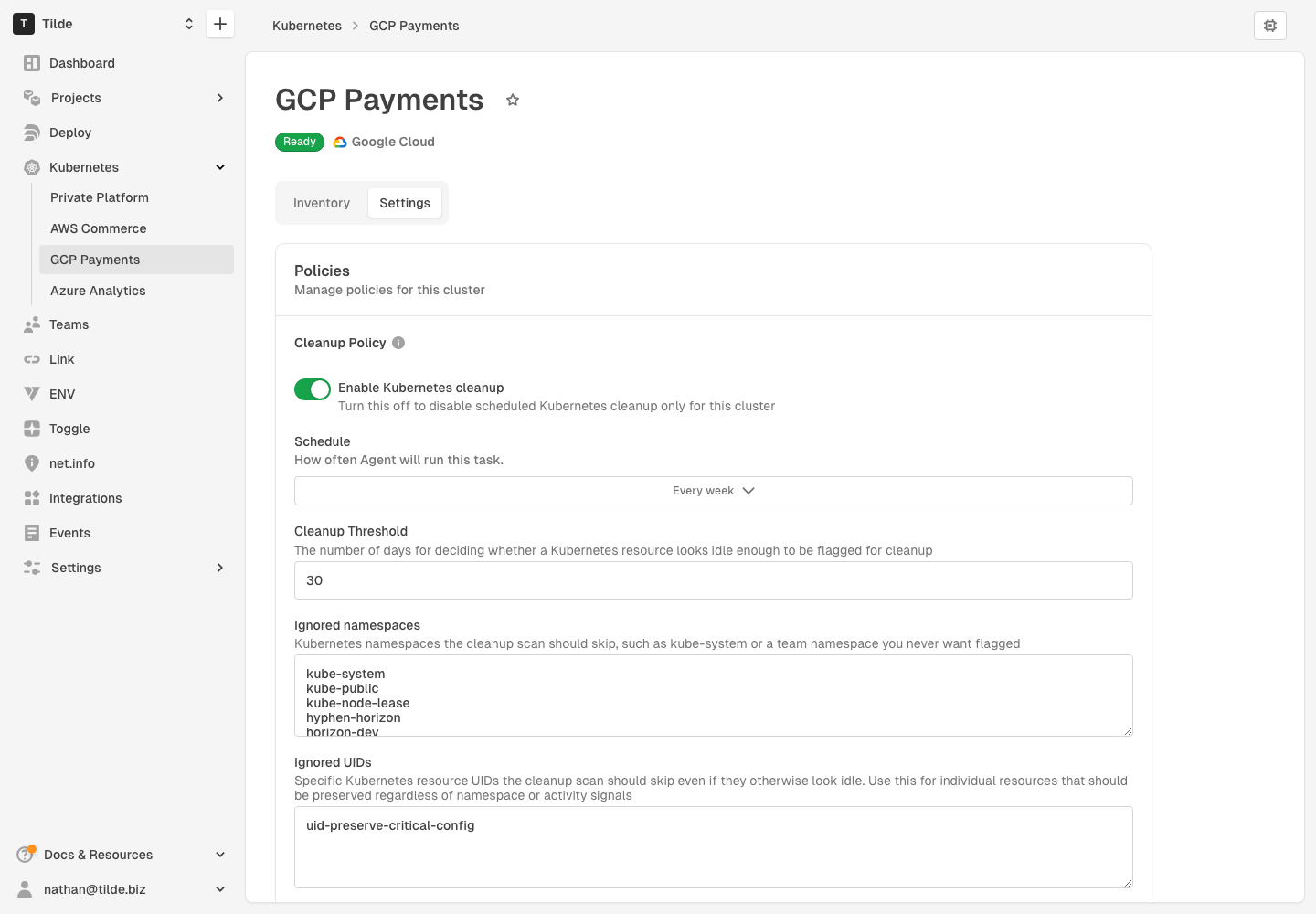
Task: Click the Toggle sidebar icon
Action: pos(32,429)
